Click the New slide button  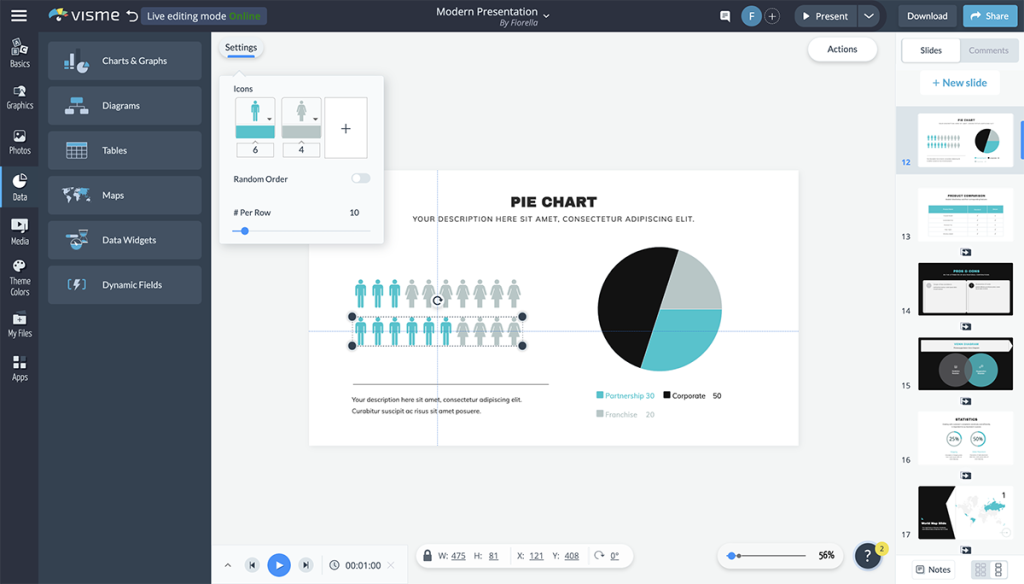(959, 82)
